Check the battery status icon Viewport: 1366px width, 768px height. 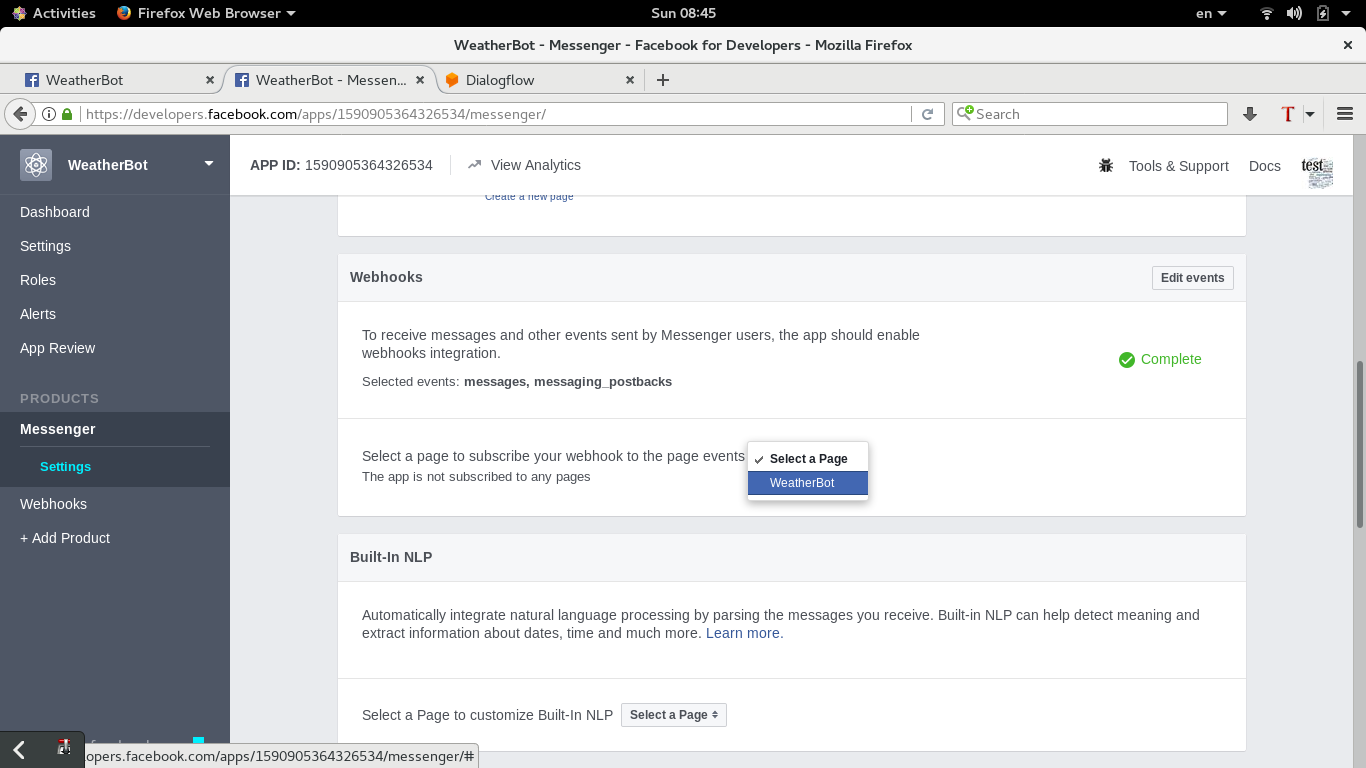coord(1323,13)
